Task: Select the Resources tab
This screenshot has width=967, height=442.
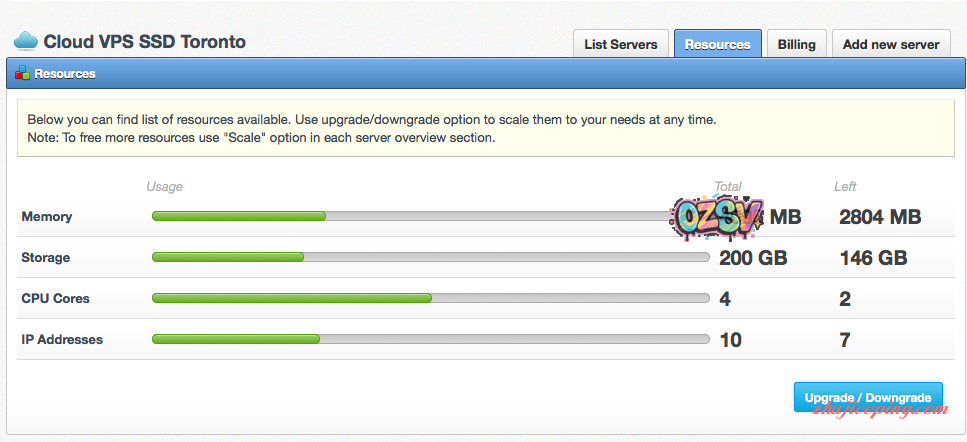Action: click(x=717, y=44)
